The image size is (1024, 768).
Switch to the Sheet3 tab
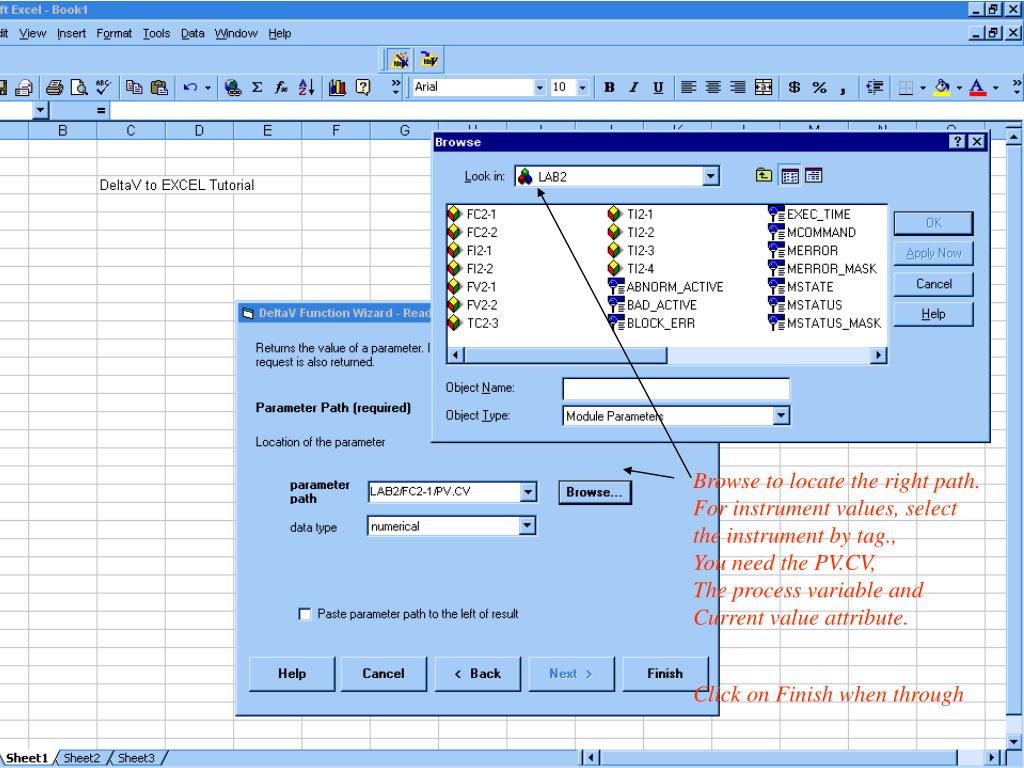(x=136, y=758)
